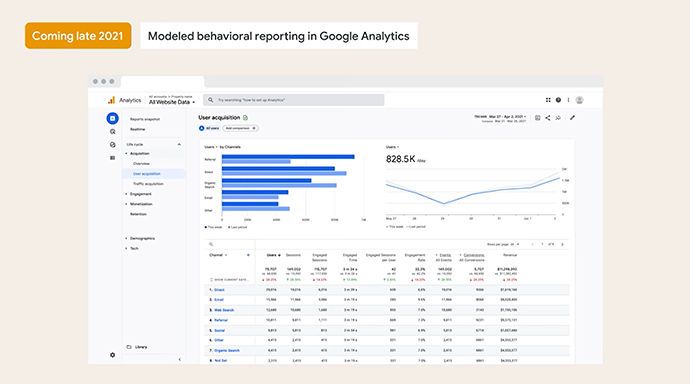Collapse the sidebar navigation chevron

[x=179, y=359]
